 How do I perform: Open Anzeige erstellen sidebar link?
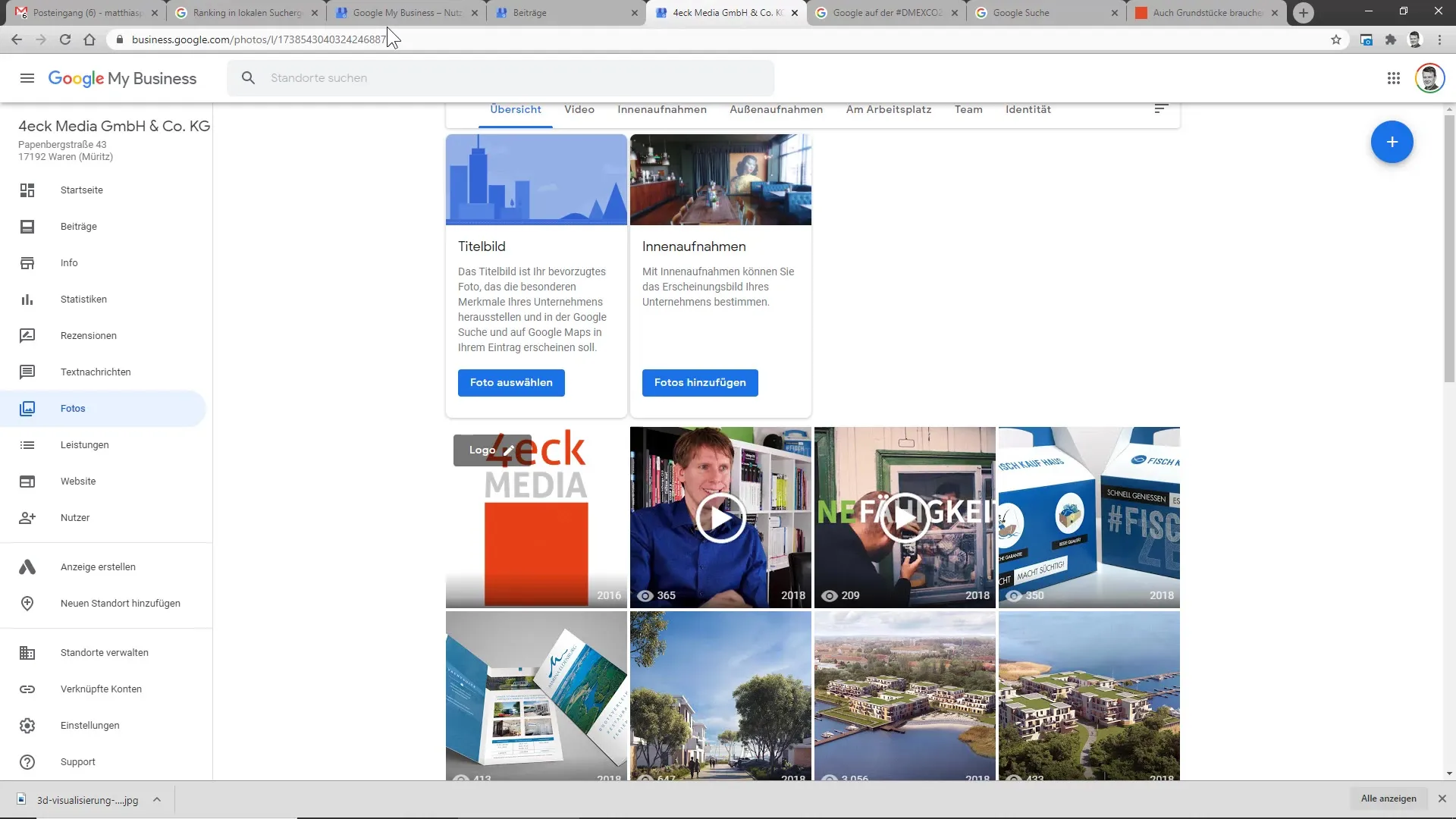98,567
